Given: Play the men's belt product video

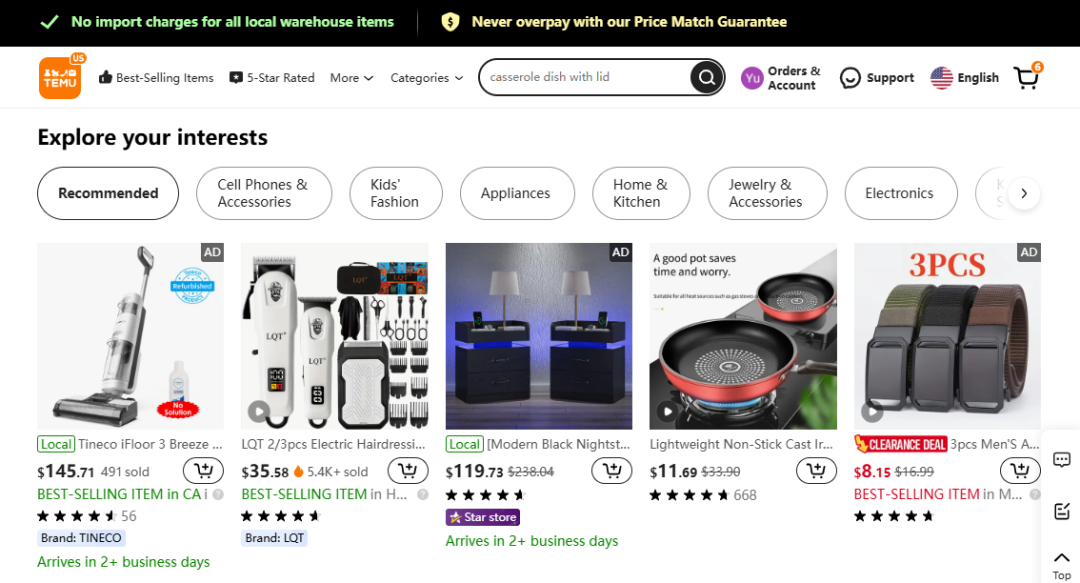Looking at the screenshot, I should pos(872,410).
